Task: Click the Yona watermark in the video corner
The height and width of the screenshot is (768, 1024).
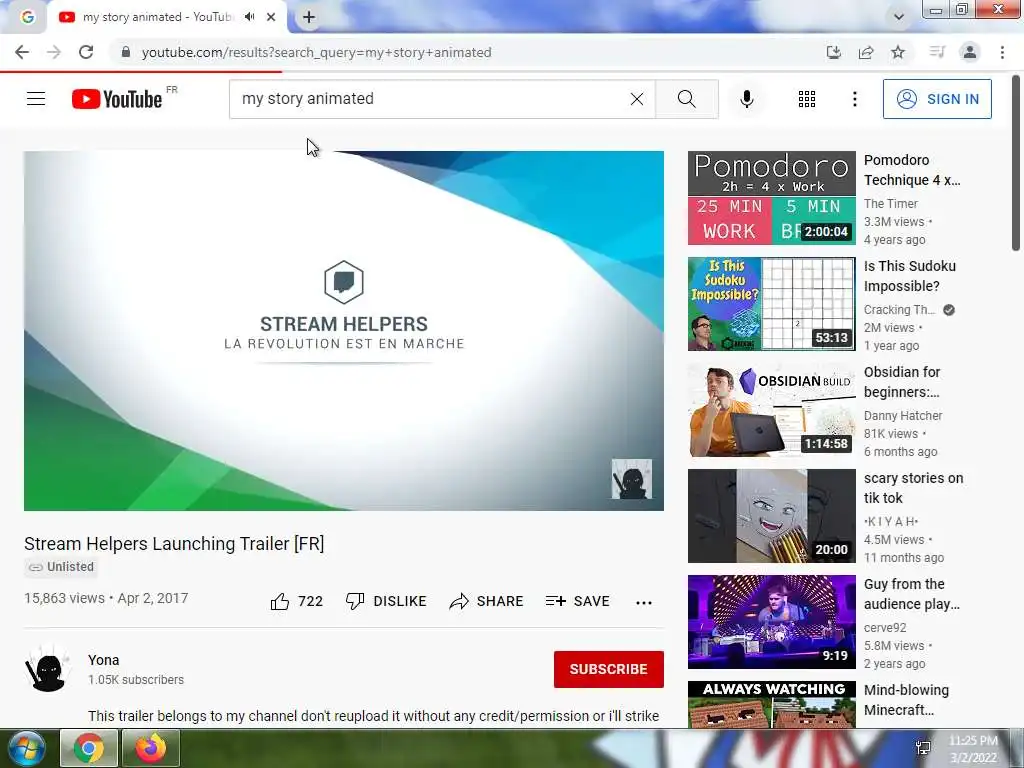Action: pos(632,479)
